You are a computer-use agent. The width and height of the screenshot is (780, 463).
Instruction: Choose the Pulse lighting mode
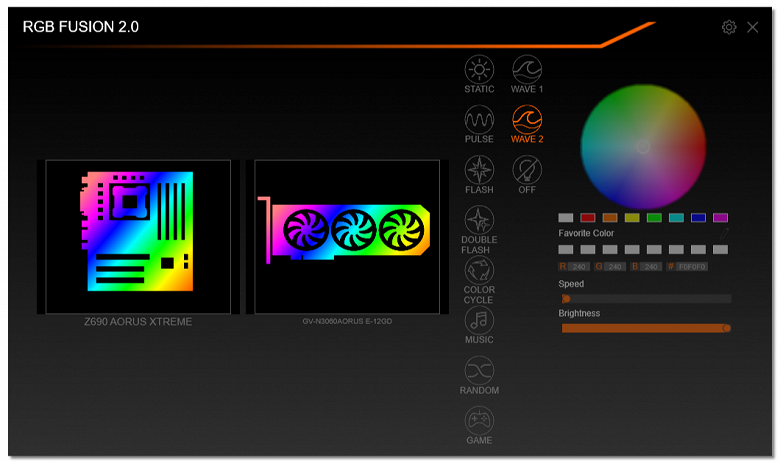point(479,124)
